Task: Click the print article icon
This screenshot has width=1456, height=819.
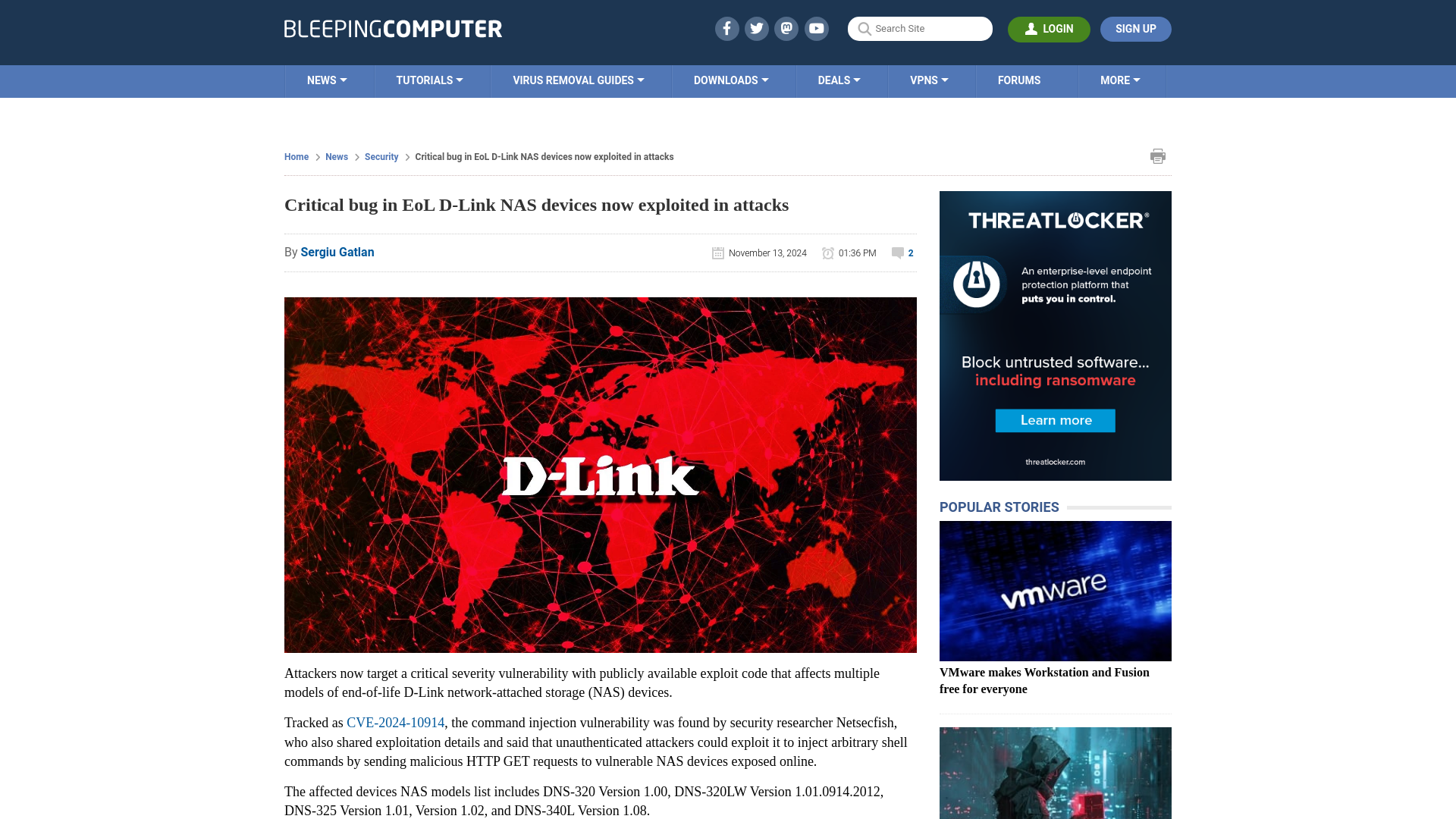Action: coord(1158,156)
